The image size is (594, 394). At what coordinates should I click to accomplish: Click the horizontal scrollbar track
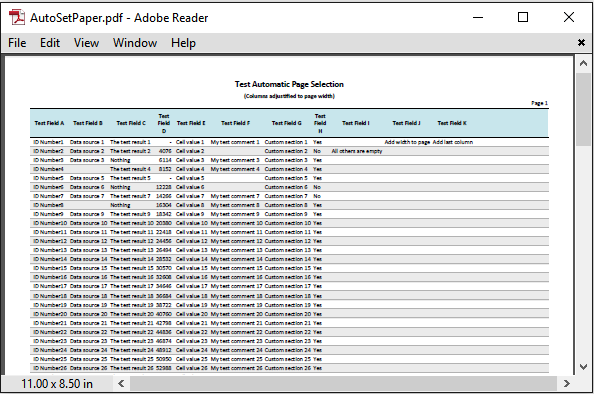[344, 383]
